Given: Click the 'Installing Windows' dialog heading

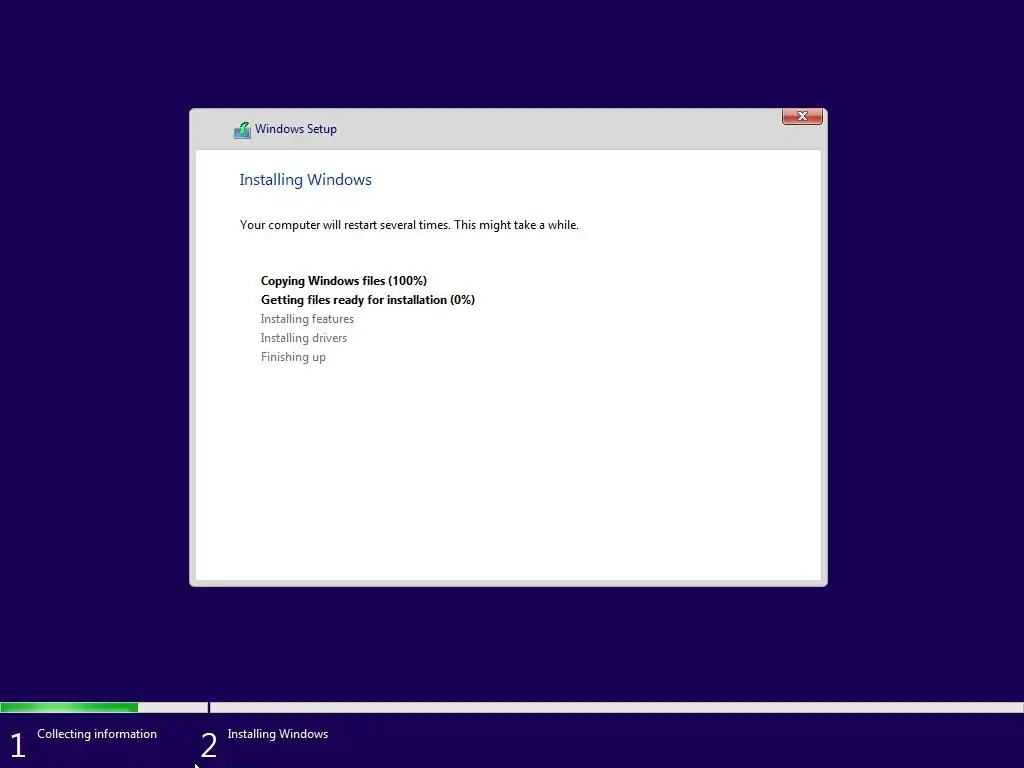Looking at the screenshot, I should coord(305,180).
